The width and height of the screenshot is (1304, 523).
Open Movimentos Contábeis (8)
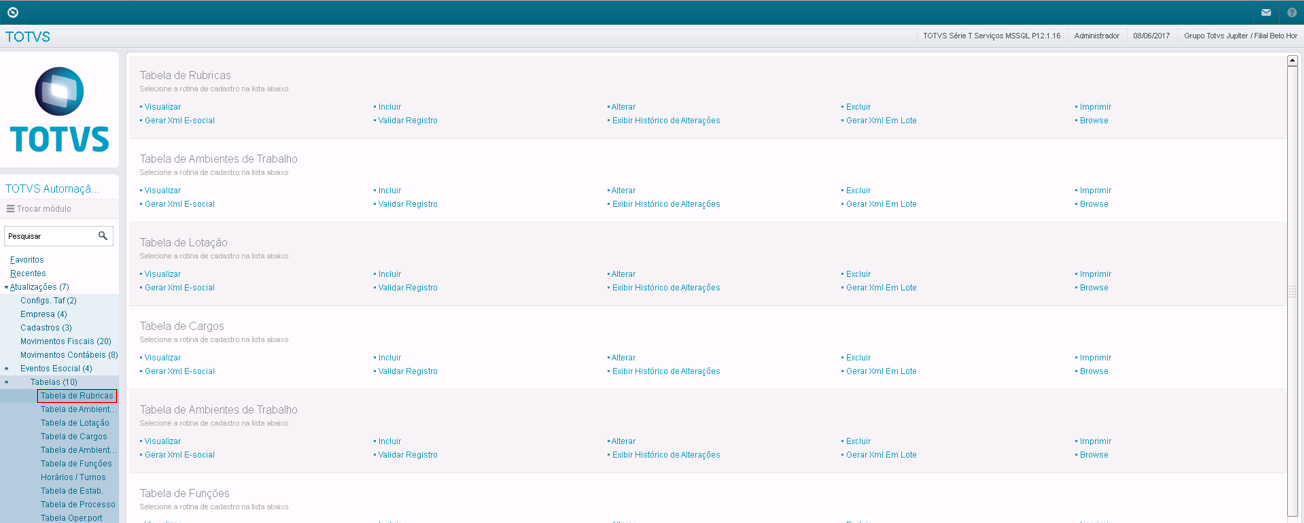click(69, 355)
